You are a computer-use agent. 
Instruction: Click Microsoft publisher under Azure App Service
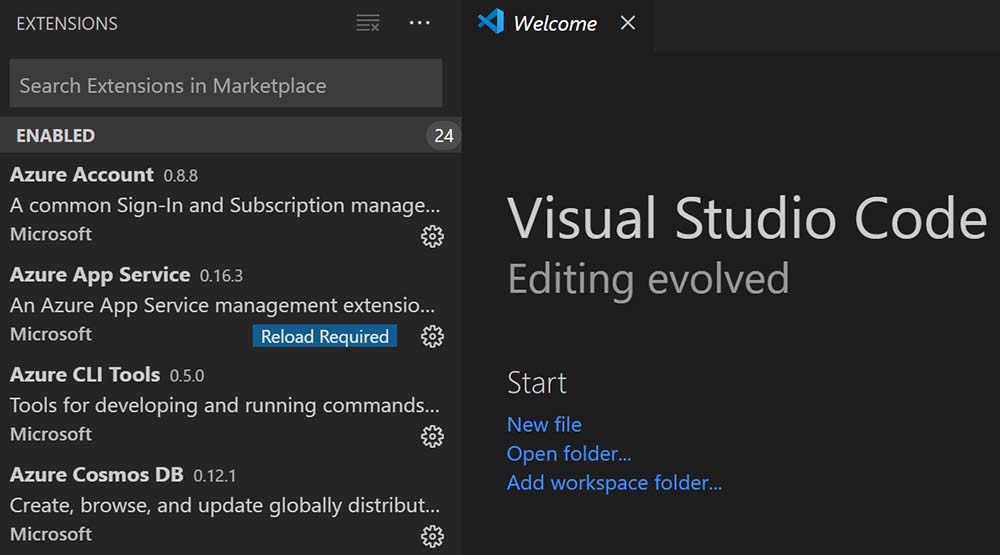(51, 334)
